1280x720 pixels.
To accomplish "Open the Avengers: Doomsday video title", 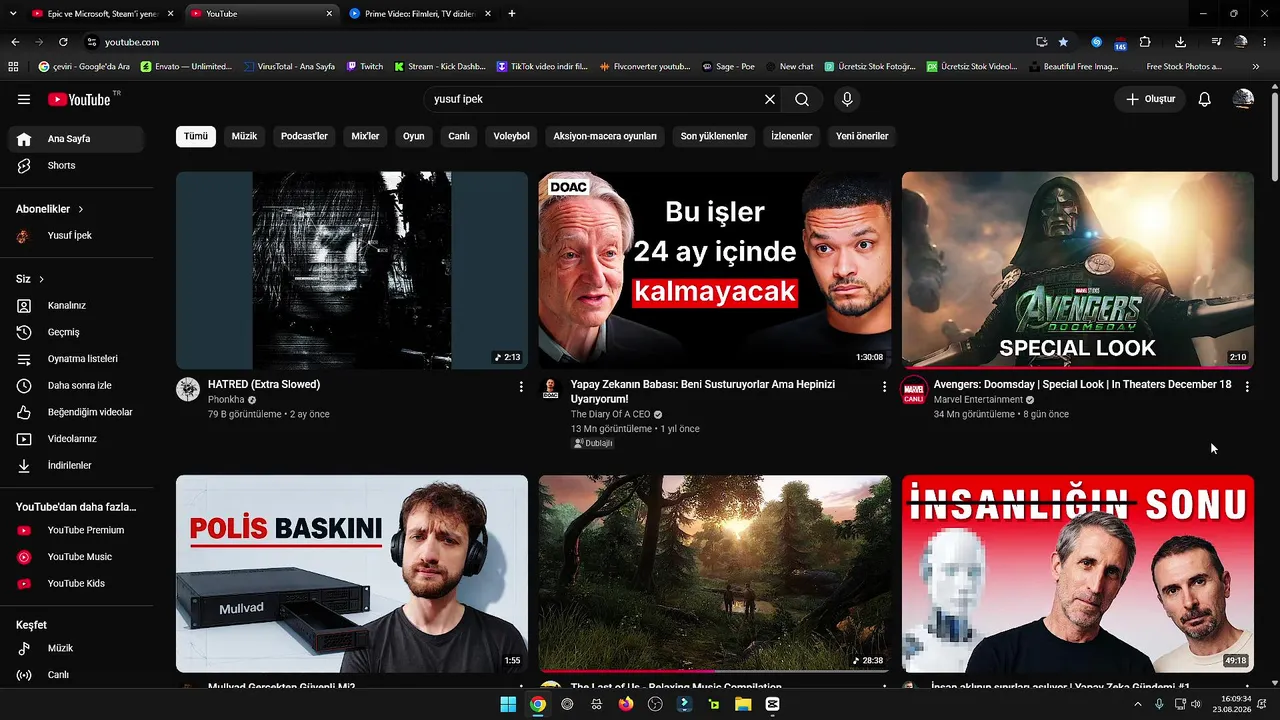I will 1082,384.
